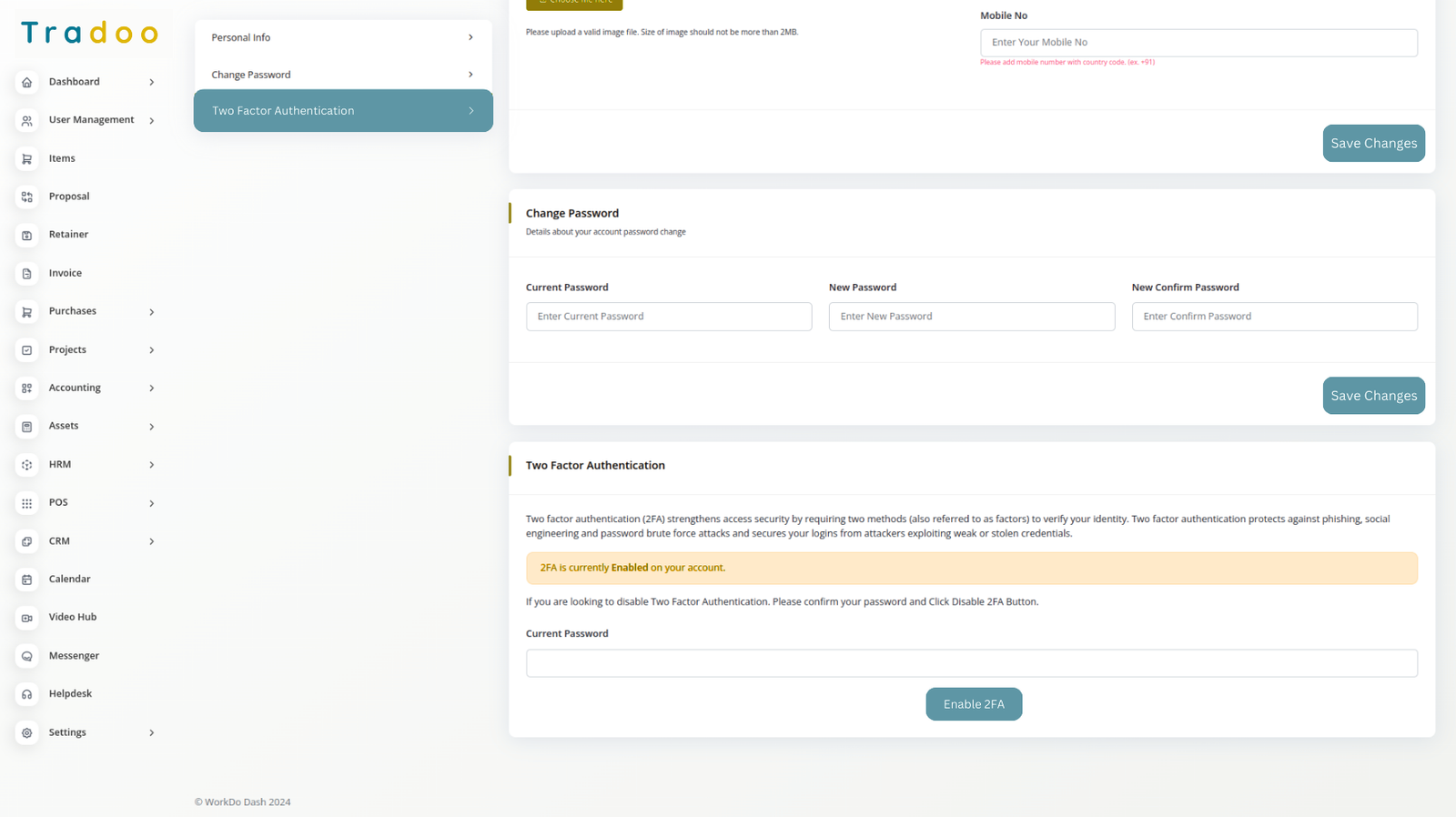Expand the HRM sidebar chevron
The height and width of the screenshot is (817, 1456).
[x=152, y=465]
